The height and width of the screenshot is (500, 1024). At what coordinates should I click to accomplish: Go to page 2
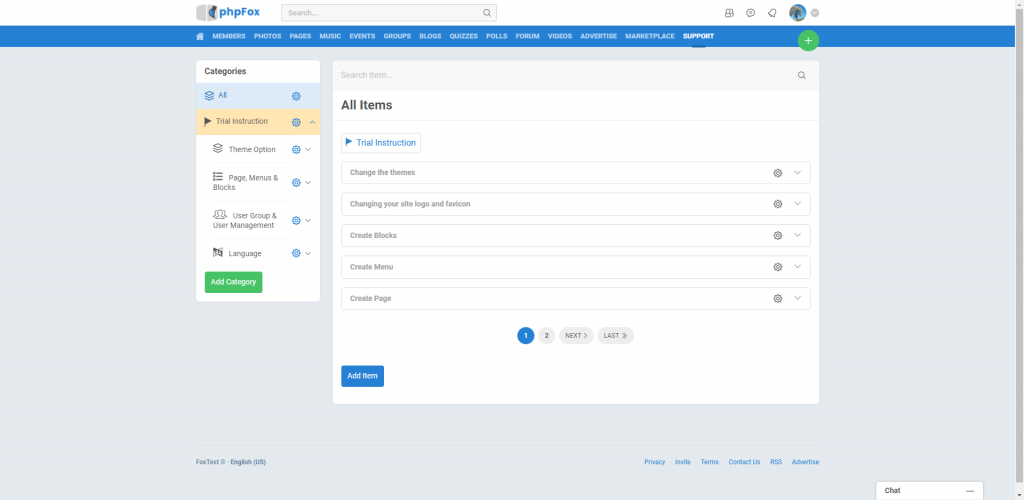(547, 336)
